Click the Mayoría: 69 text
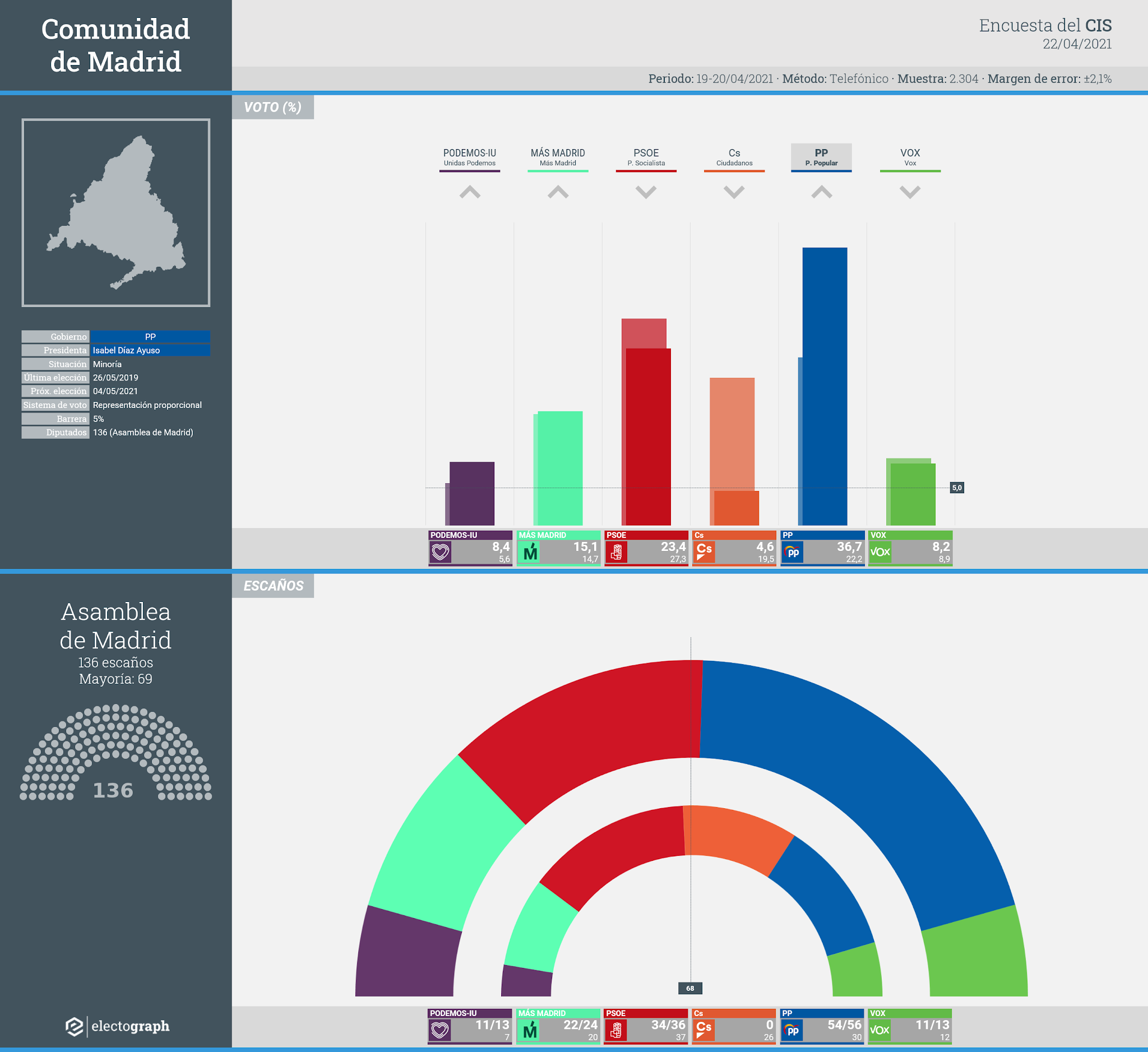This screenshot has height=1052, width=1148. click(x=115, y=679)
